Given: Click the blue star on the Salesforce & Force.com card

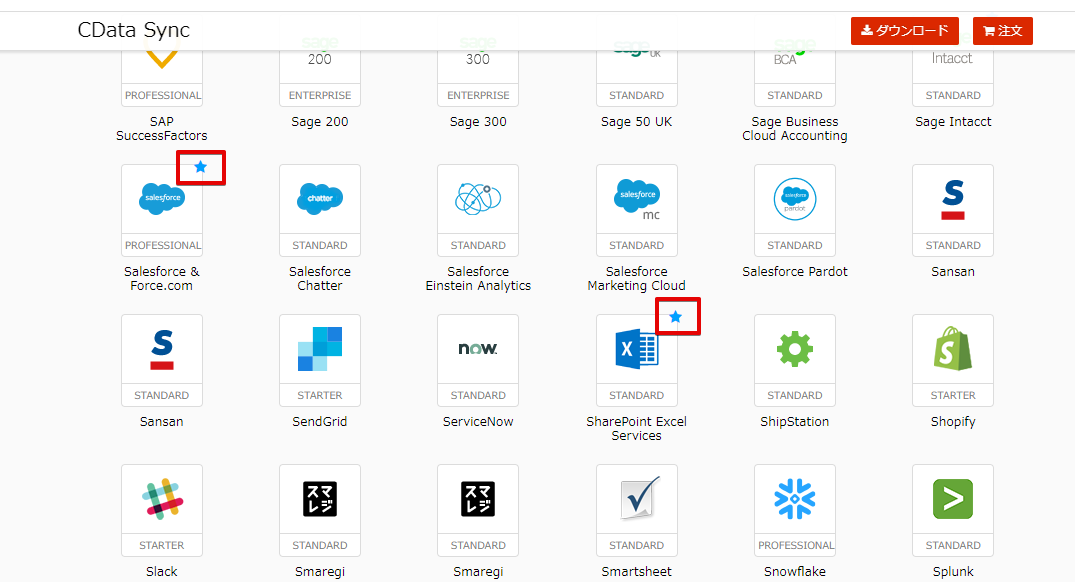Looking at the screenshot, I should tap(200, 167).
